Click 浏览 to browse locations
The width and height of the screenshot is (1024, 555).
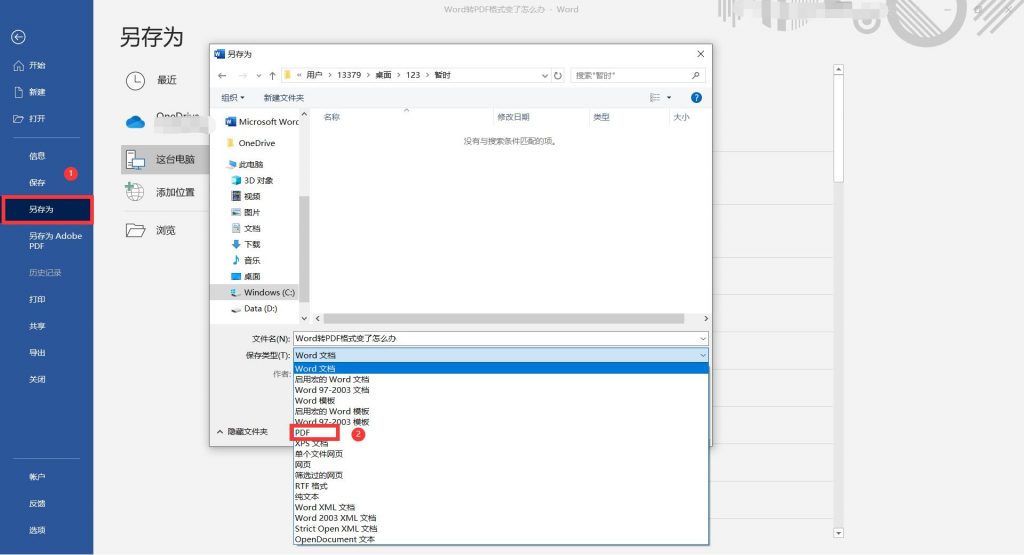(x=165, y=230)
